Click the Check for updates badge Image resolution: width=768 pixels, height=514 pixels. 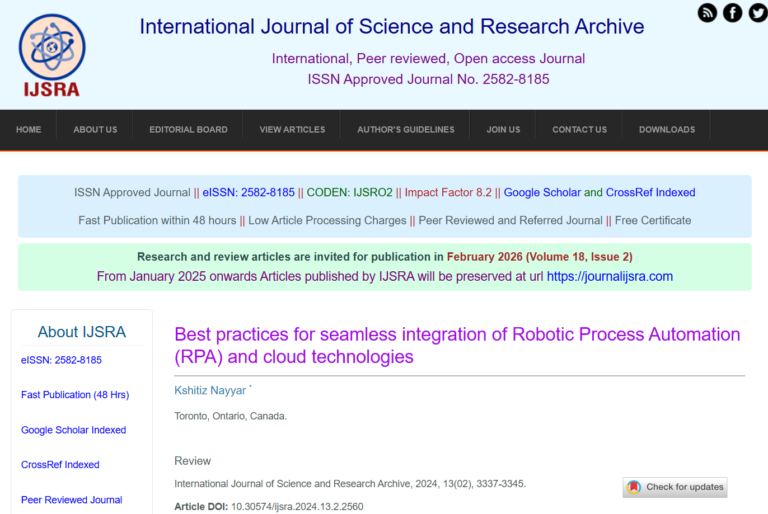[675, 487]
